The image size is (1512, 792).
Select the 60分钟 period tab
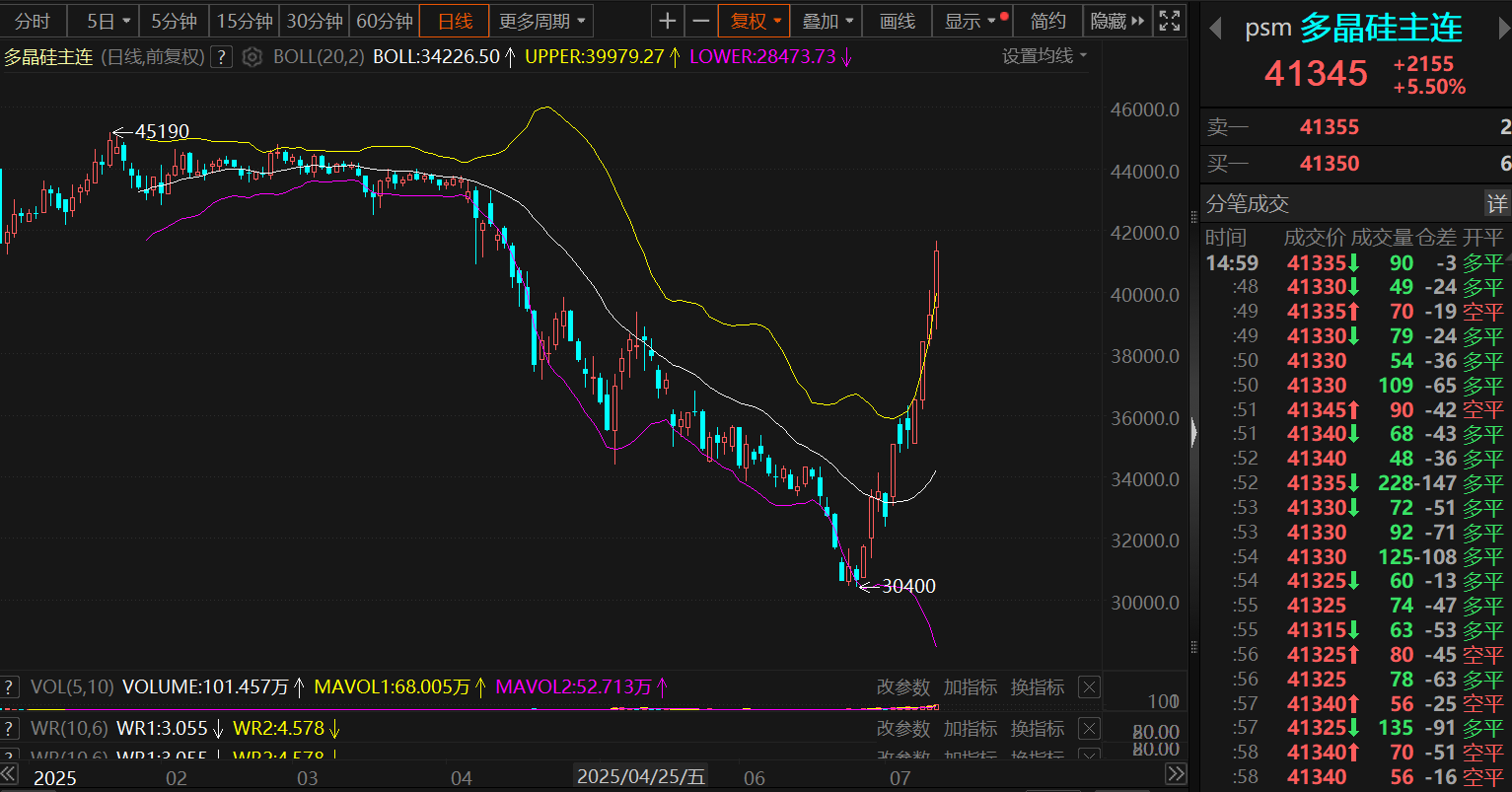tap(384, 21)
